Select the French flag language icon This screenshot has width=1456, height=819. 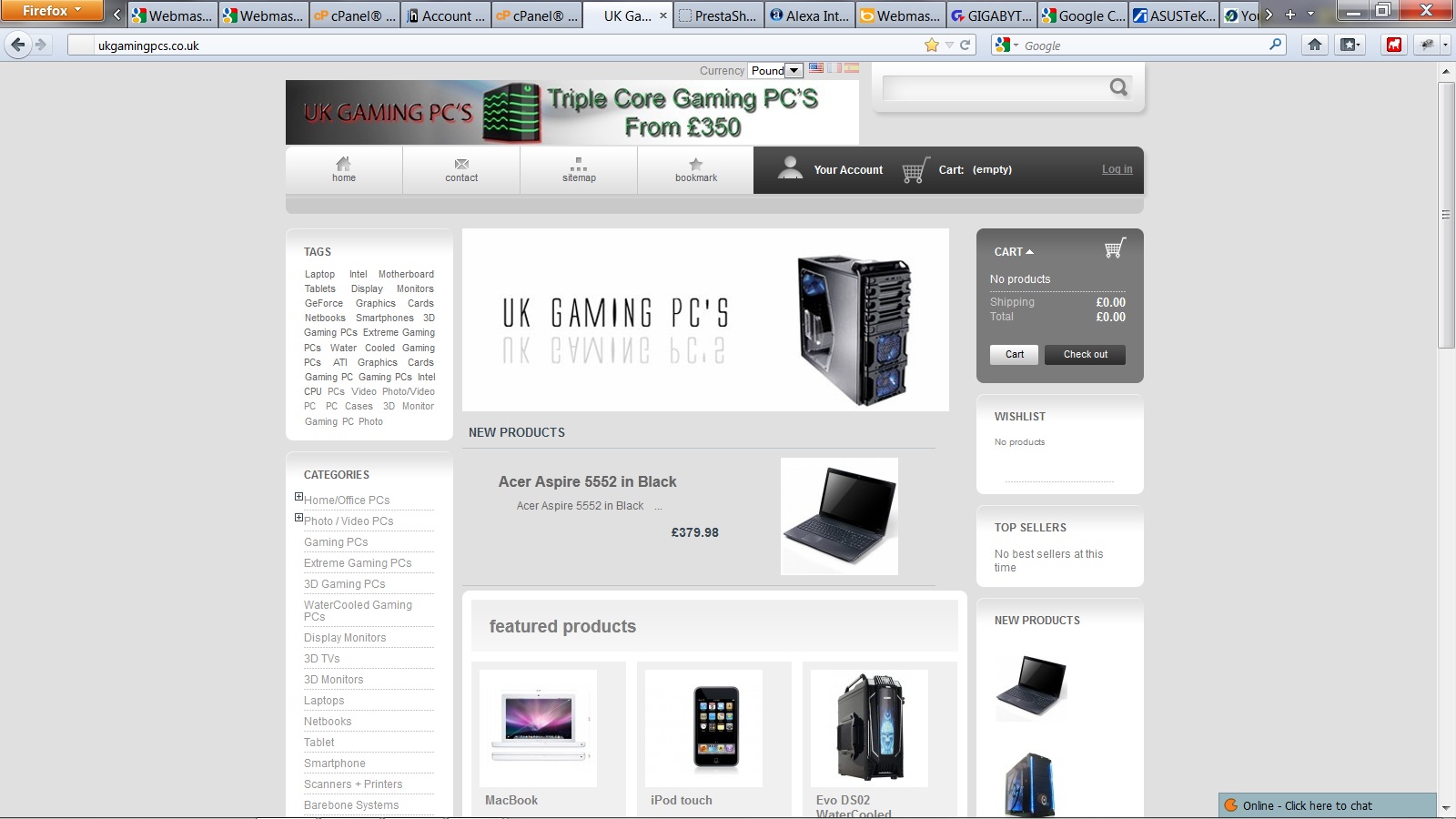tap(834, 68)
